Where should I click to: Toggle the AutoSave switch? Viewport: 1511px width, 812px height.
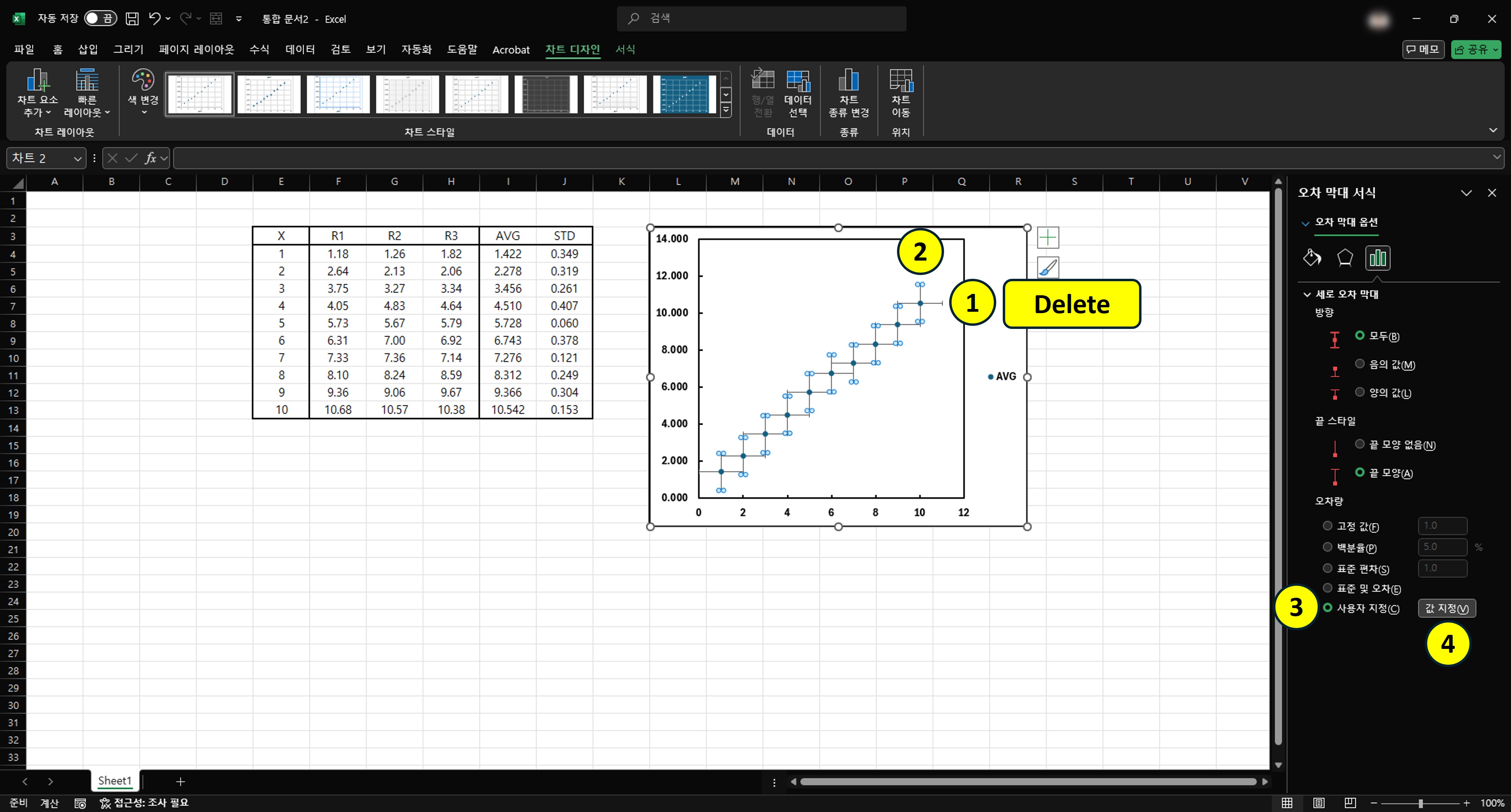100,19
